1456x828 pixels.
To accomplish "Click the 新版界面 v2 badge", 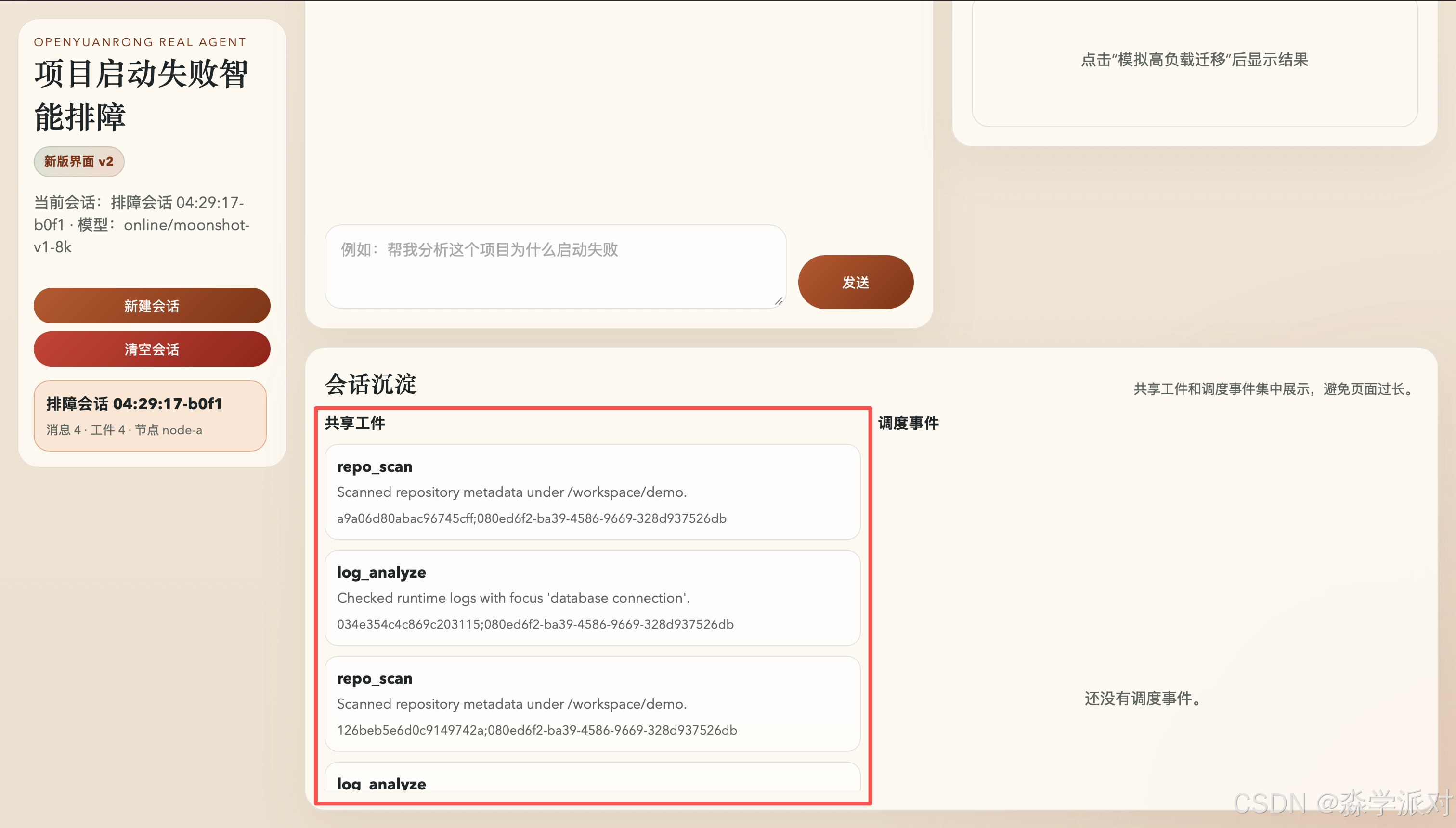I will [x=79, y=161].
